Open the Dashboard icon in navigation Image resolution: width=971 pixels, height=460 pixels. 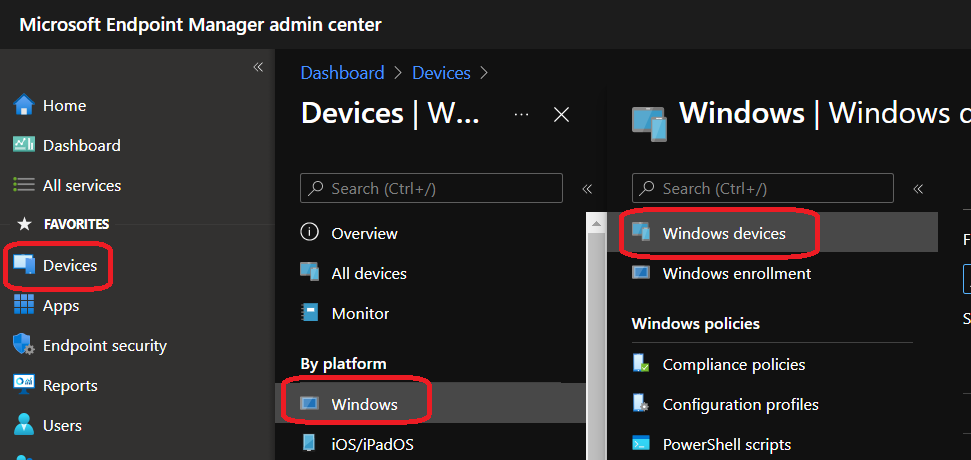pyautogui.click(x=24, y=145)
